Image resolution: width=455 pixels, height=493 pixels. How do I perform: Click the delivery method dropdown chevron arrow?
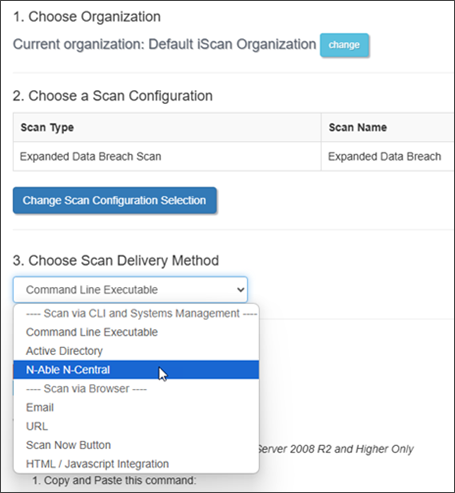(x=240, y=290)
